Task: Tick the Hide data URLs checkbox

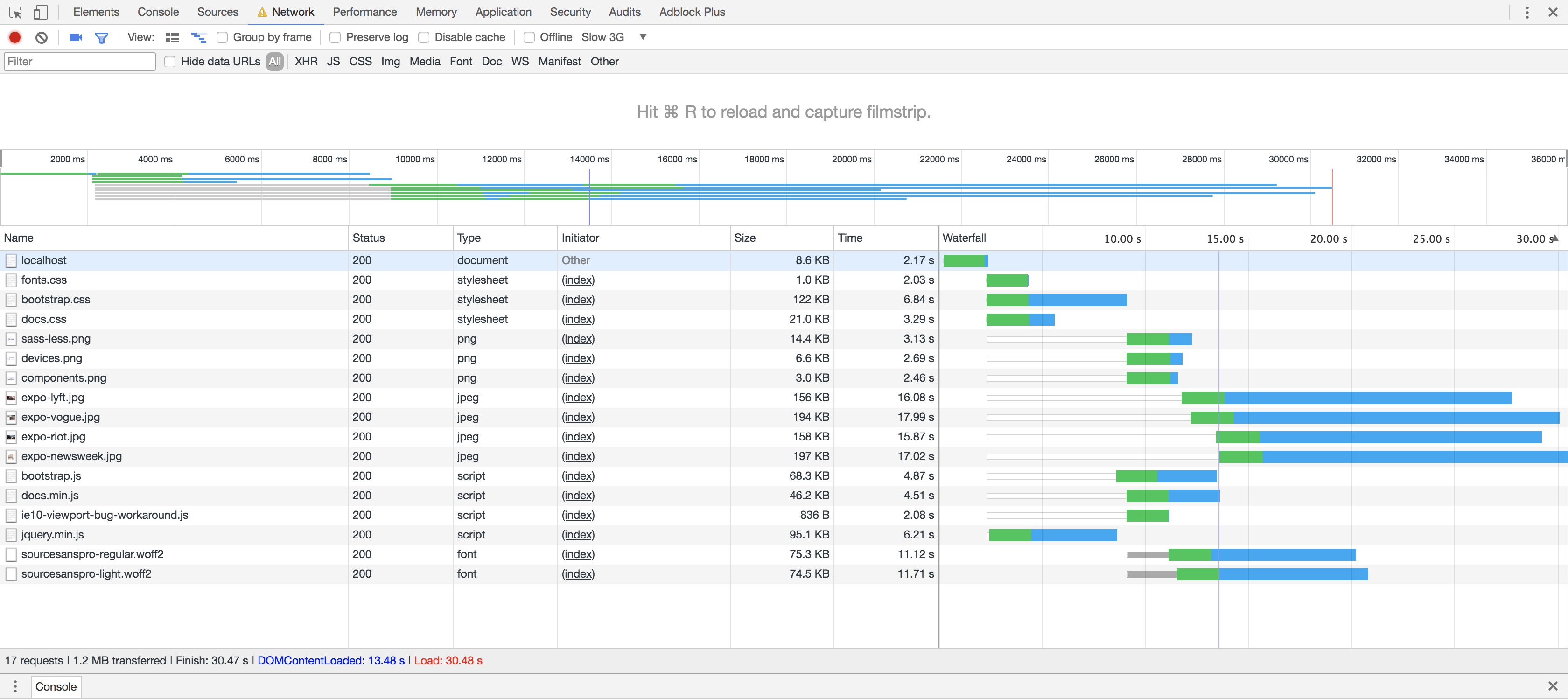Action: (x=170, y=62)
